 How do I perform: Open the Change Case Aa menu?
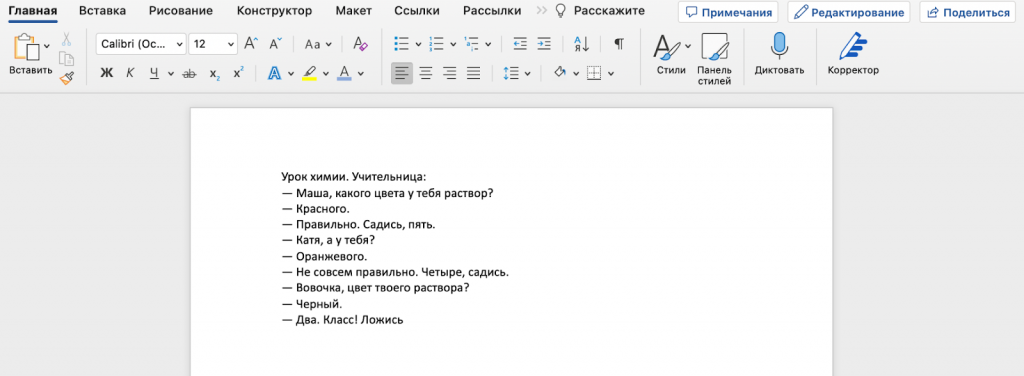318,44
